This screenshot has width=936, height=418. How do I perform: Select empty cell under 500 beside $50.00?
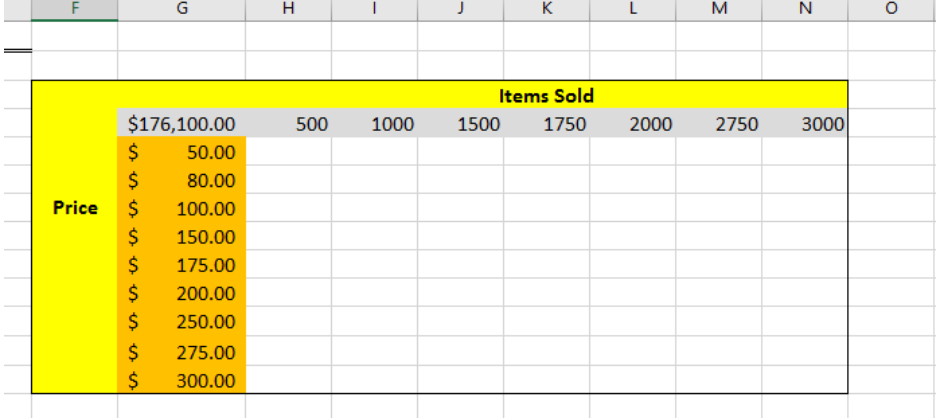[x=288, y=152]
